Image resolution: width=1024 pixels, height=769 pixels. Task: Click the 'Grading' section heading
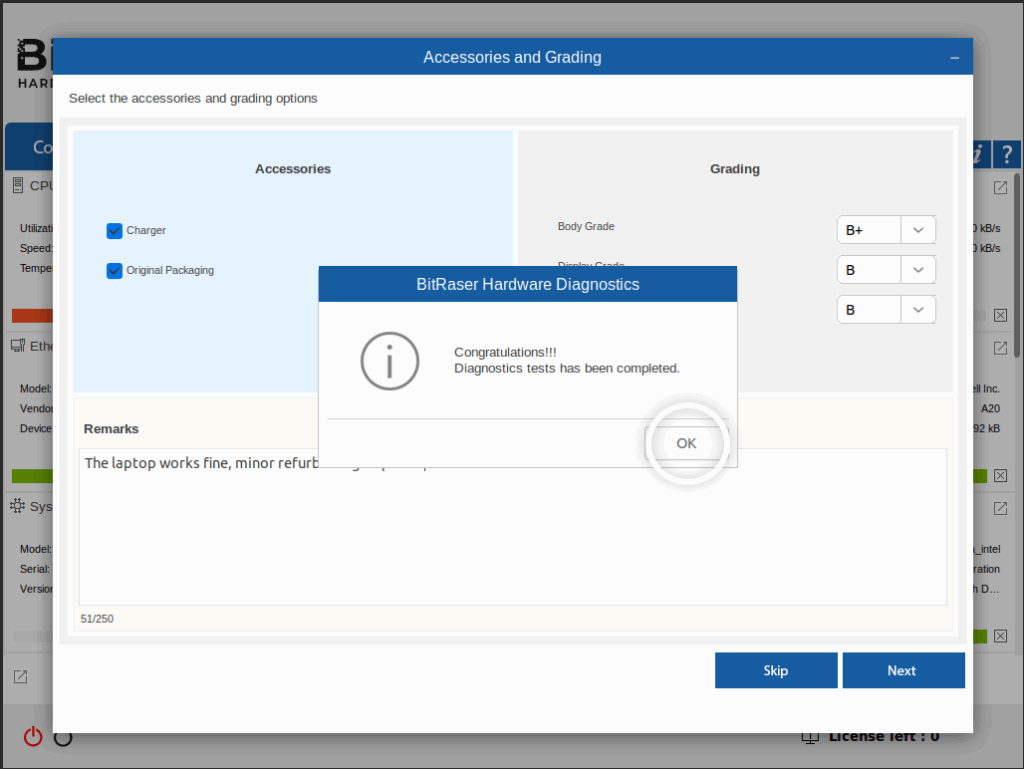click(735, 169)
